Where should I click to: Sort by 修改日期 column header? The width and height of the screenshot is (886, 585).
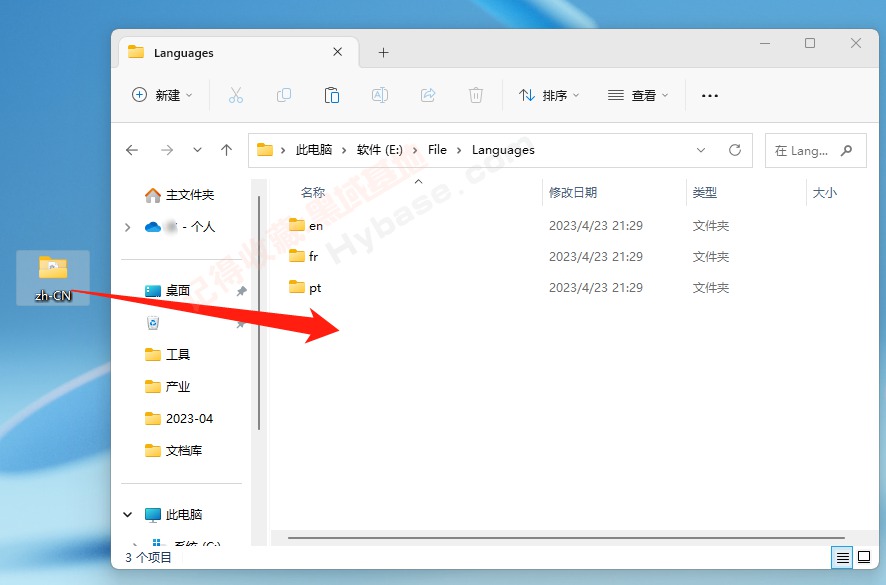[x=573, y=193]
